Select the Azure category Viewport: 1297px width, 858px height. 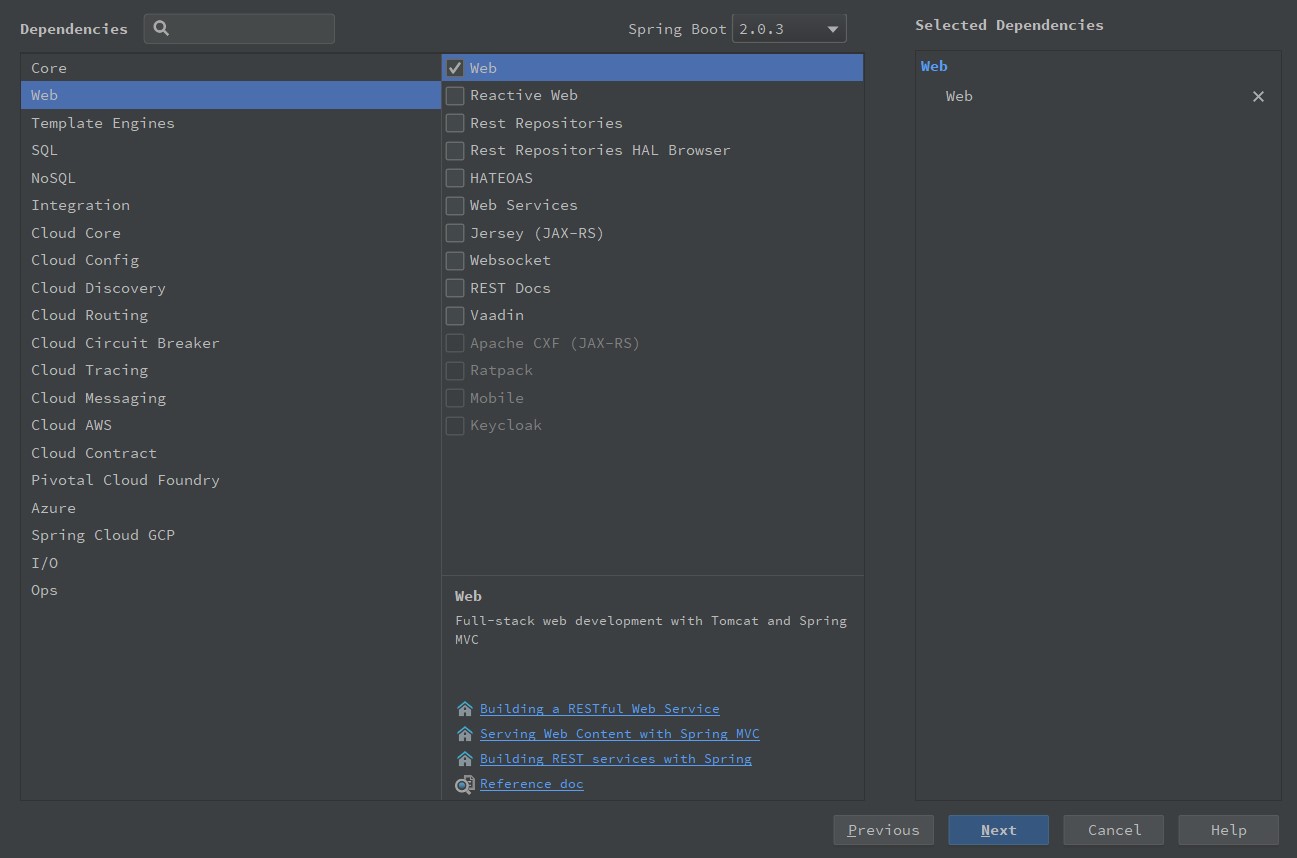tap(230, 508)
